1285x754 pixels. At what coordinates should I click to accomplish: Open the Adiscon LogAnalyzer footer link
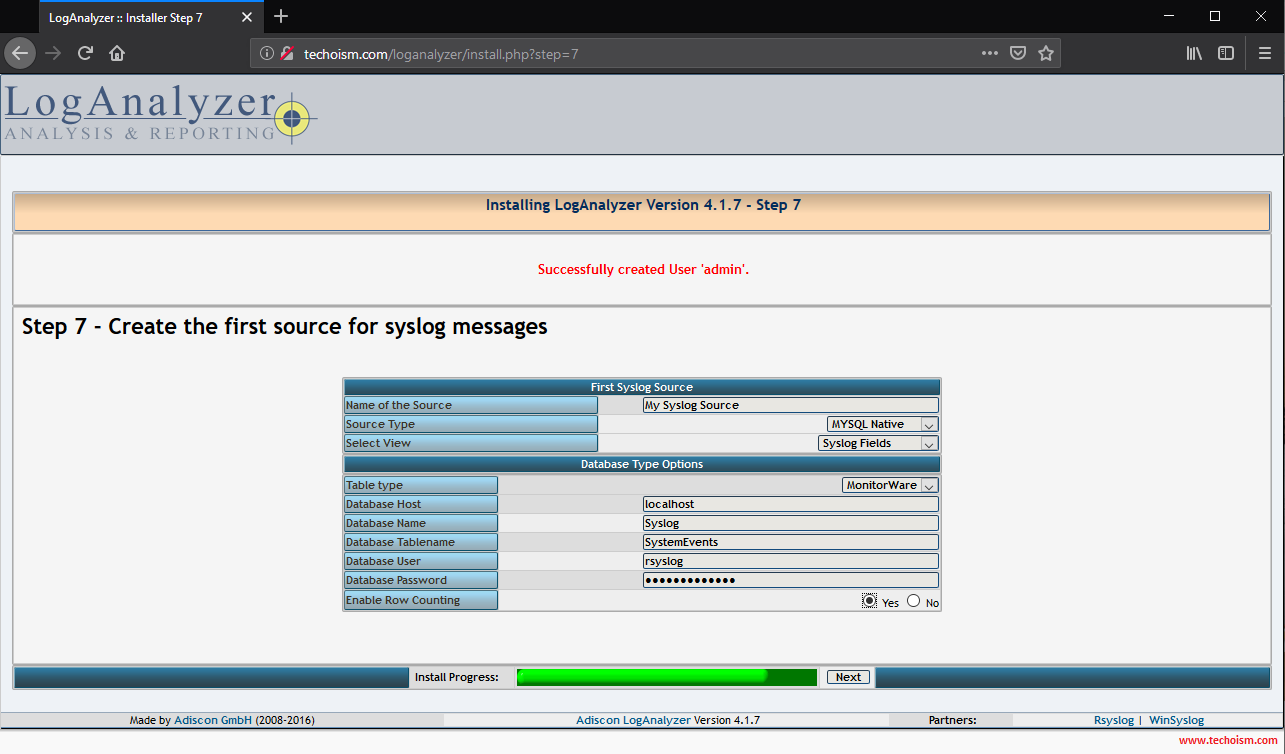(x=633, y=720)
